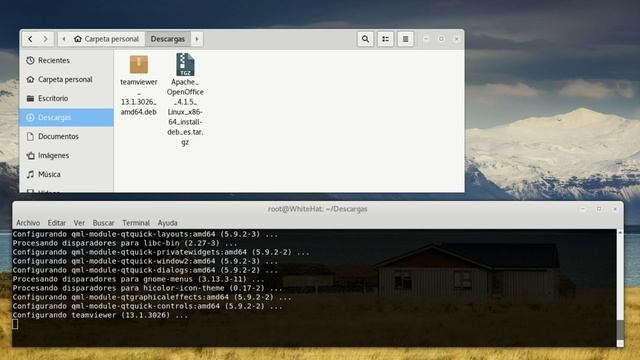Click the "Configurando teamviewer (13.1.3026)" line
640x360 pixels.
100,315
